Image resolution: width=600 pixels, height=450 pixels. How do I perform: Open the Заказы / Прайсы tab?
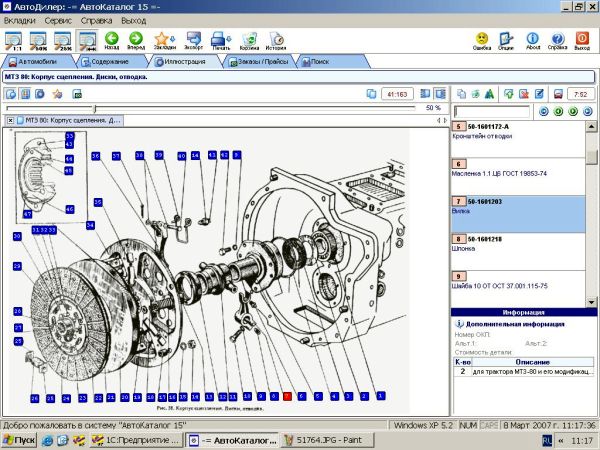pos(258,62)
